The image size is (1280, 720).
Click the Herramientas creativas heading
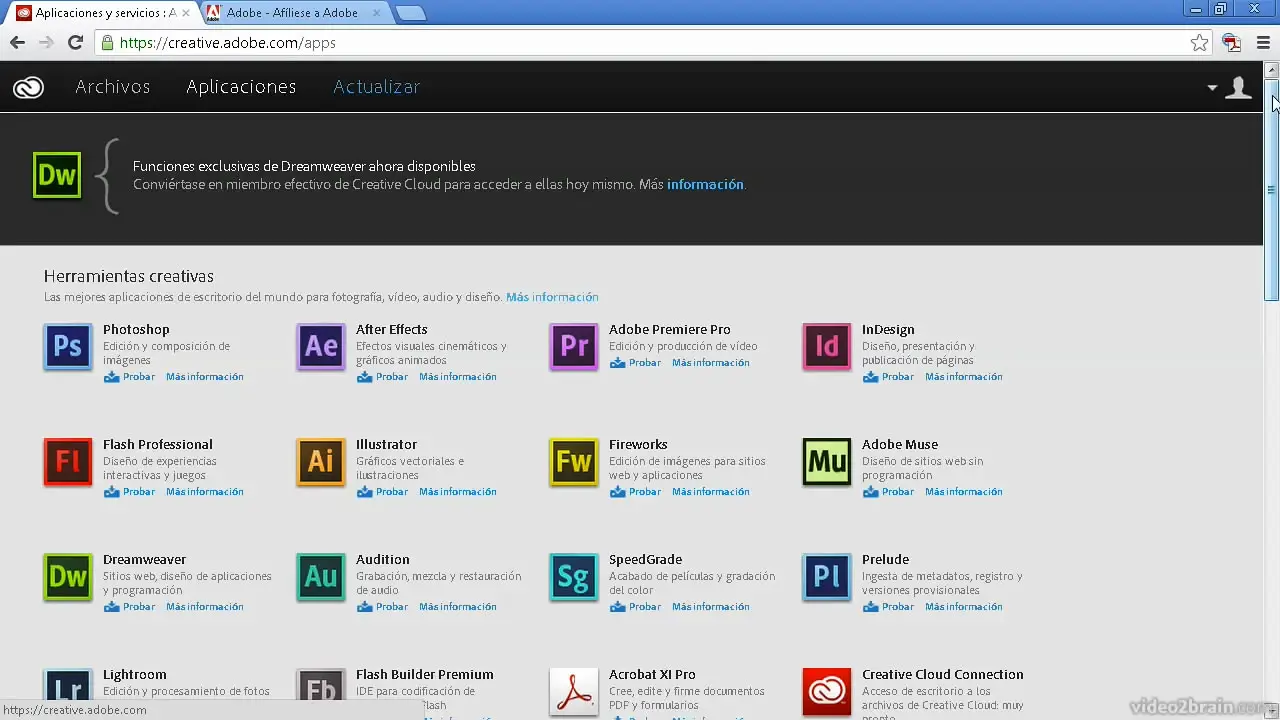coord(129,276)
